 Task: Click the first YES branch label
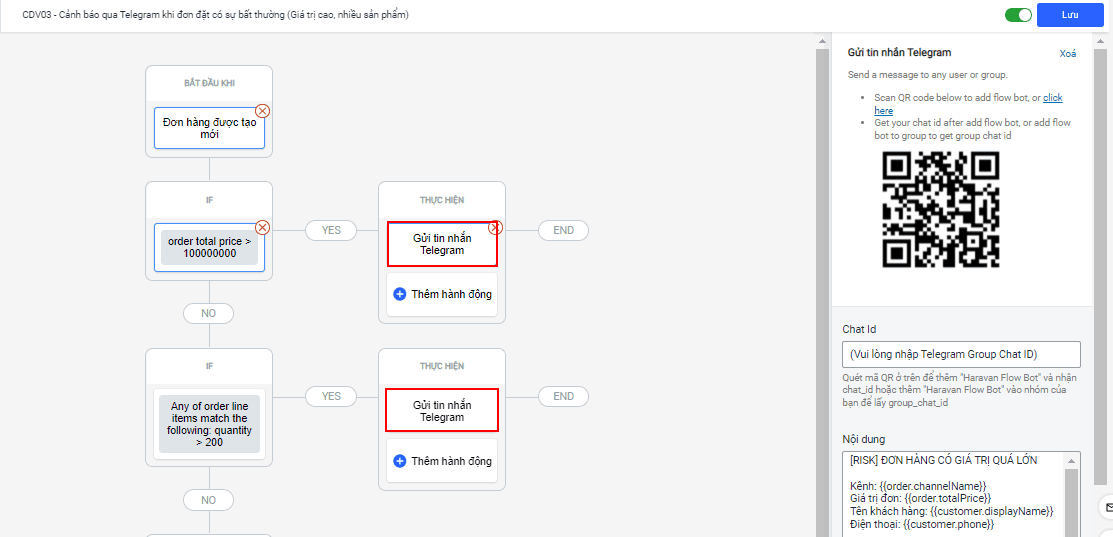[x=331, y=230]
